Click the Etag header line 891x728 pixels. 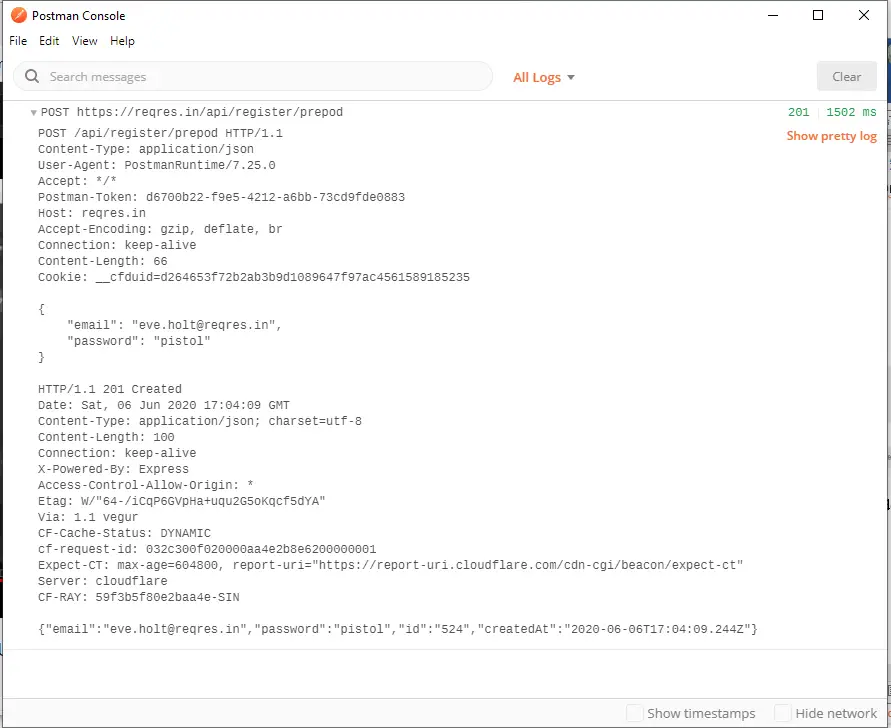coord(182,501)
